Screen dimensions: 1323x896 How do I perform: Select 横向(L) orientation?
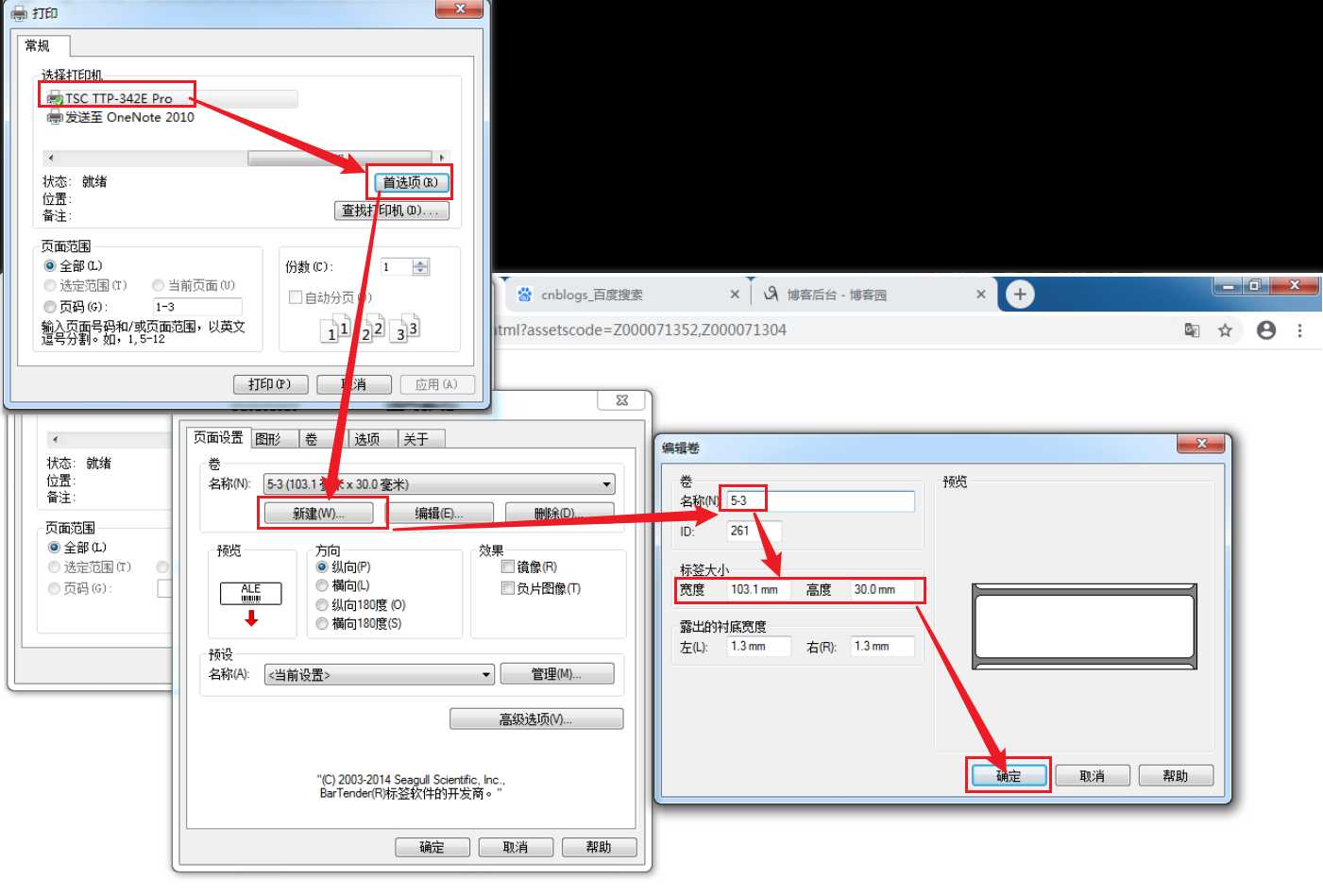click(x=322, y=586)
